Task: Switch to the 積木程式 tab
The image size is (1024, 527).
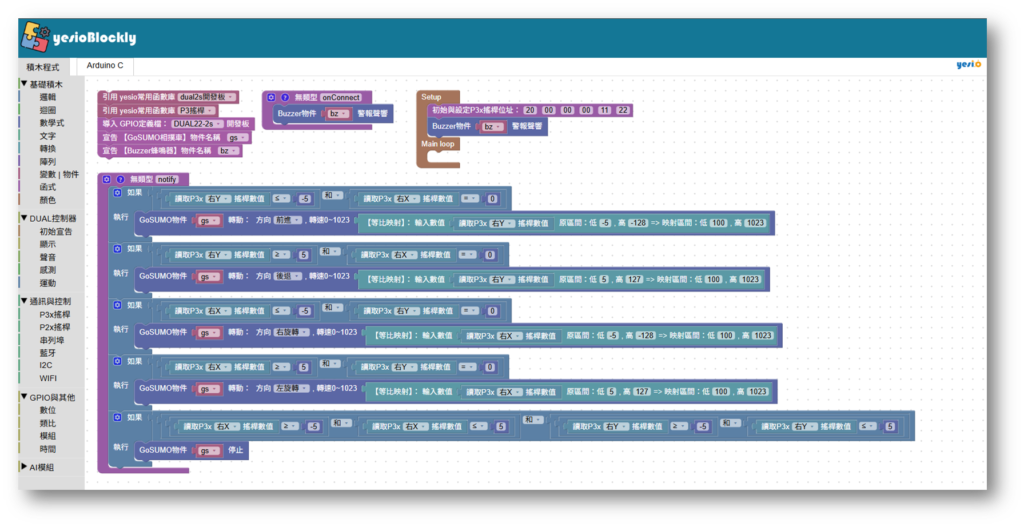Action: pos(43,67)
